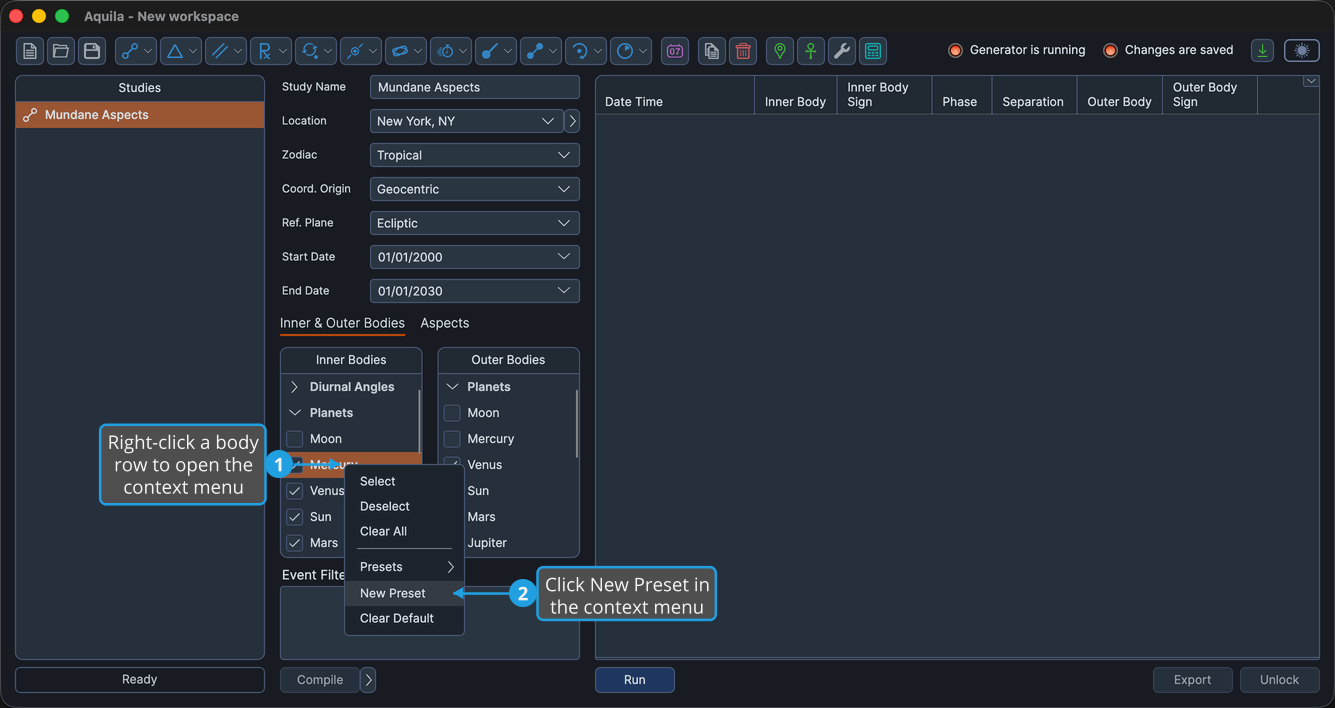Viewport: 1335px width, 708px height.
Task: Check the Moon box under Inner Bodies
Action: pos(295,439)
